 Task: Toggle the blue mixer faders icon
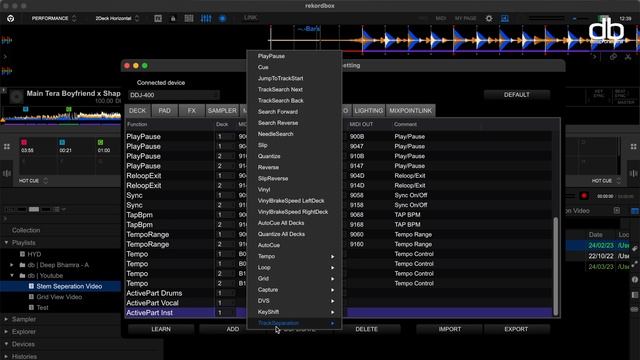pos(206,18)
